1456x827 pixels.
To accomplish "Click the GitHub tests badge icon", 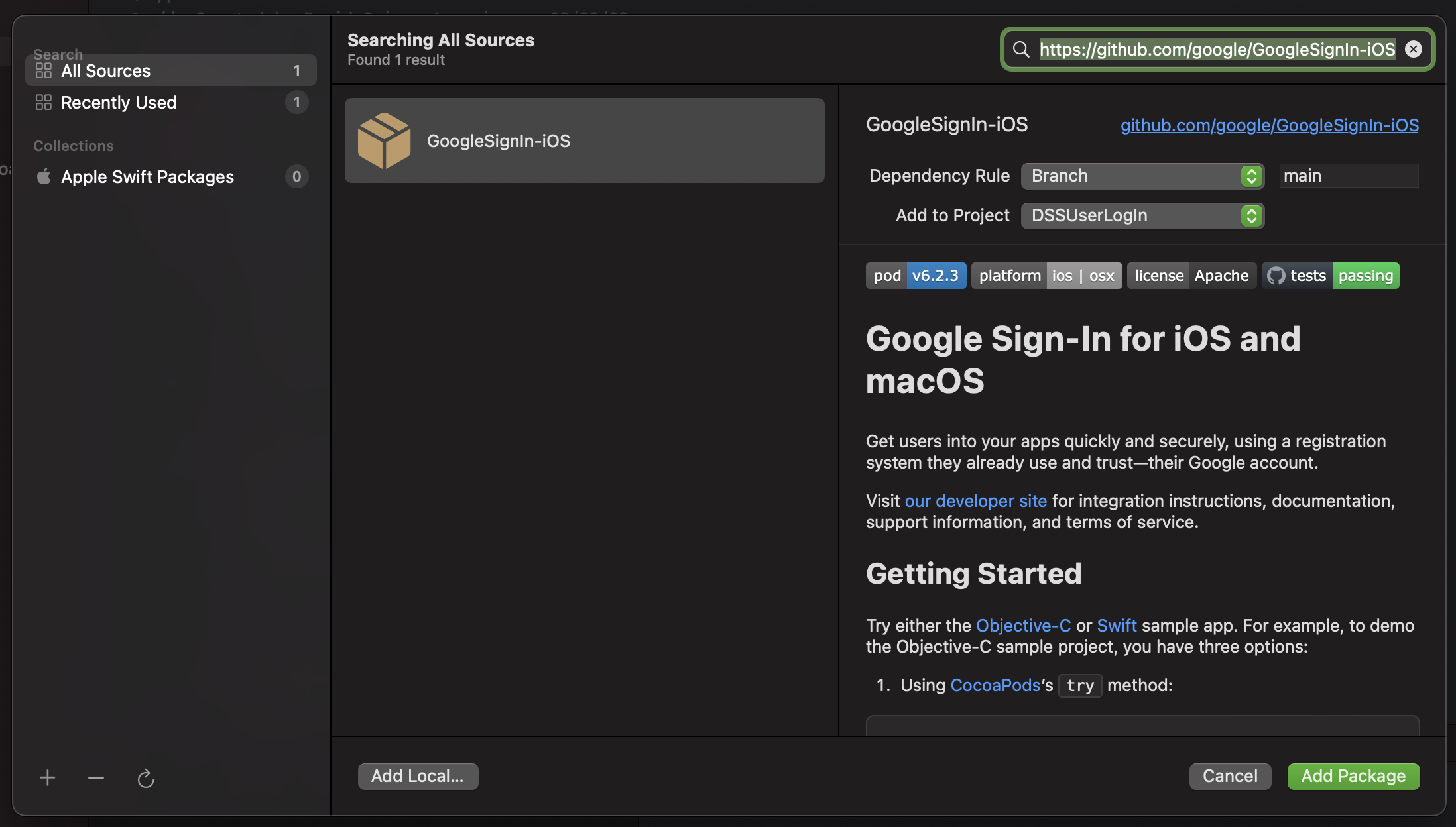I will click(1276, 276).
